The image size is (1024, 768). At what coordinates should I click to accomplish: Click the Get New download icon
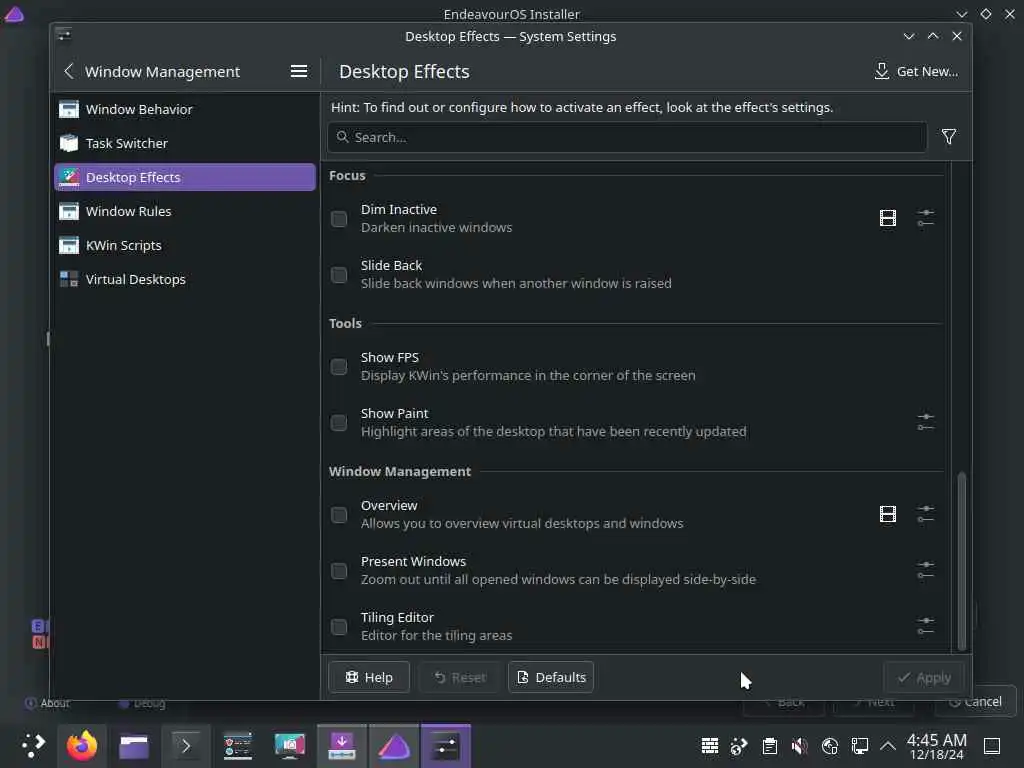click(882, 71)
